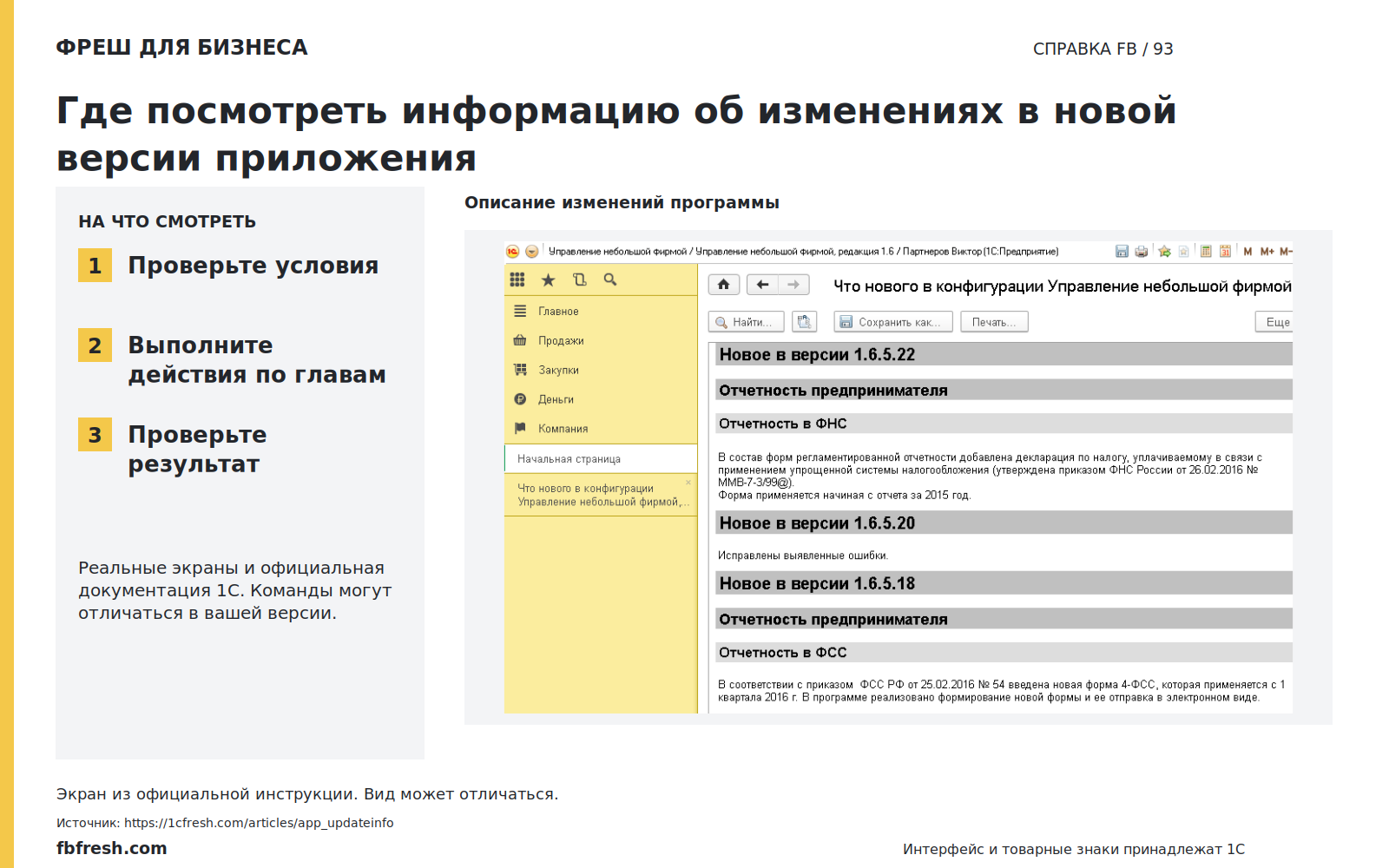Open the Деньги section
This screenshot has height=868, width=1389.
tap(601, 399)
